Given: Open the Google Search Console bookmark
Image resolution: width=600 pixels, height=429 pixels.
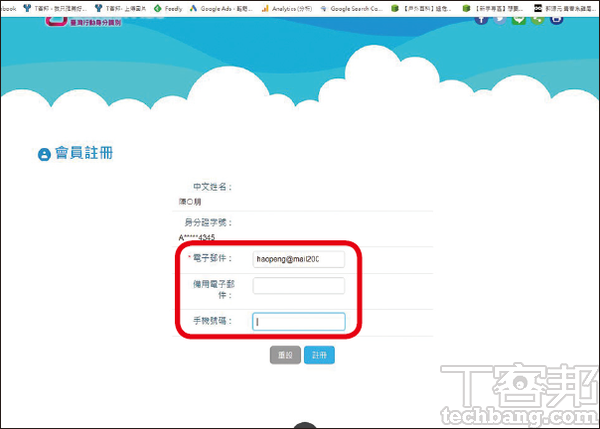Looking at the screenshot, I should click(351, 8).
